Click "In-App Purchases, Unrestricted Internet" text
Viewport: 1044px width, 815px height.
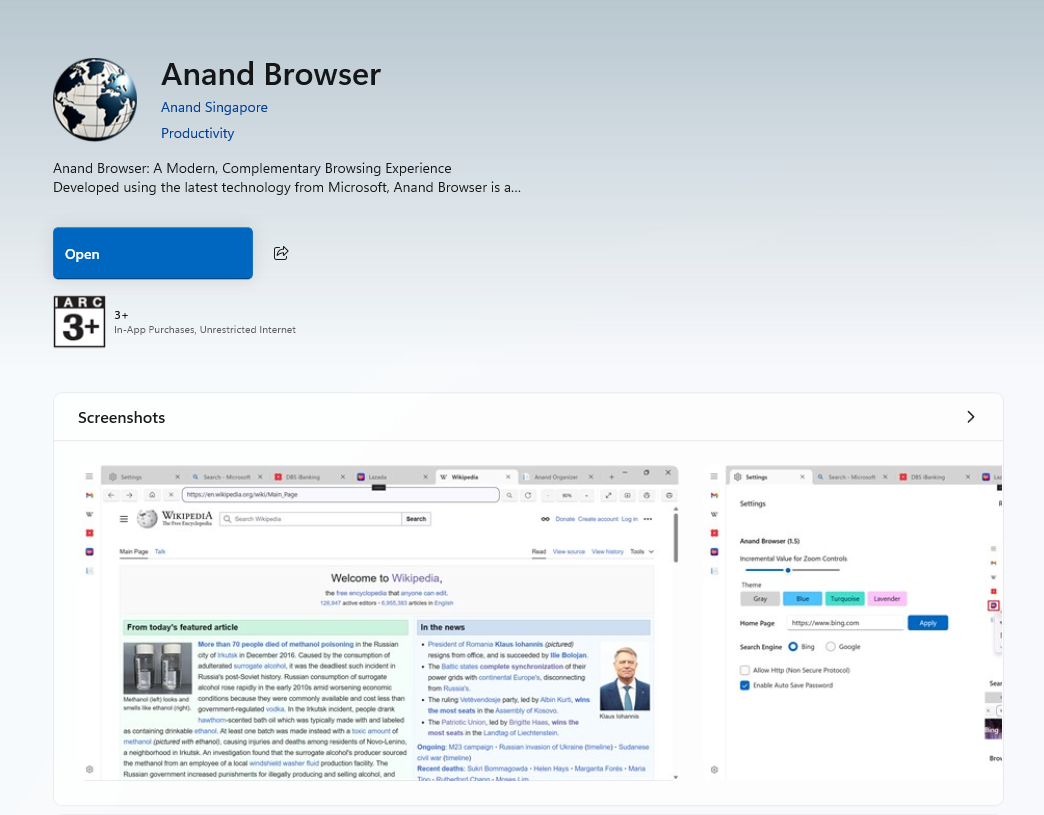click(204, 330)
